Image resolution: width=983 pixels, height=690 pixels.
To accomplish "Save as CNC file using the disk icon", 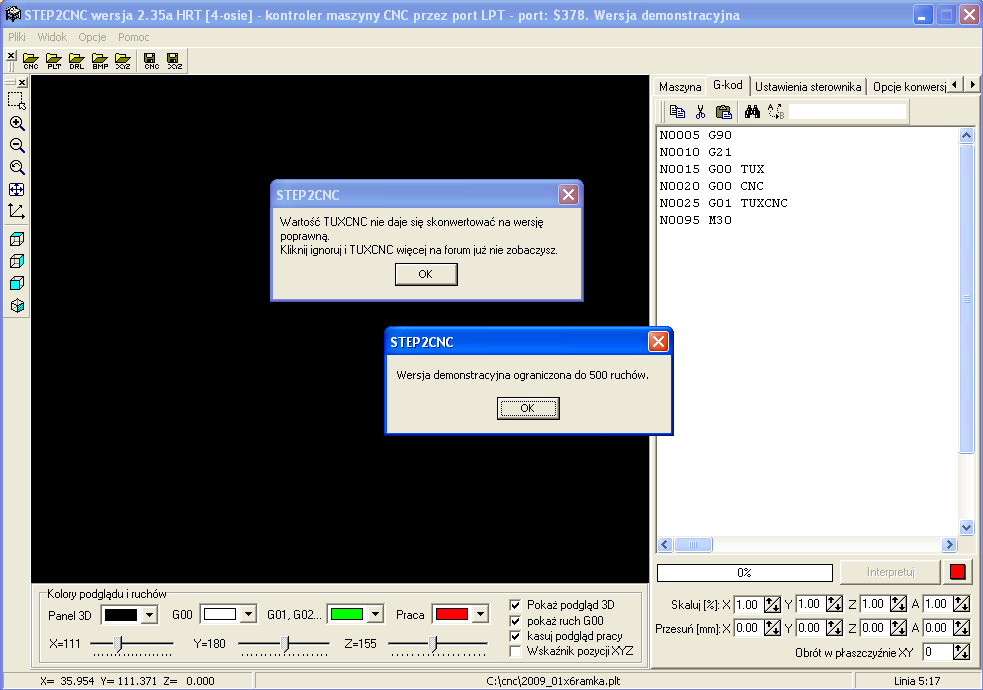I will tap(151, 61).
